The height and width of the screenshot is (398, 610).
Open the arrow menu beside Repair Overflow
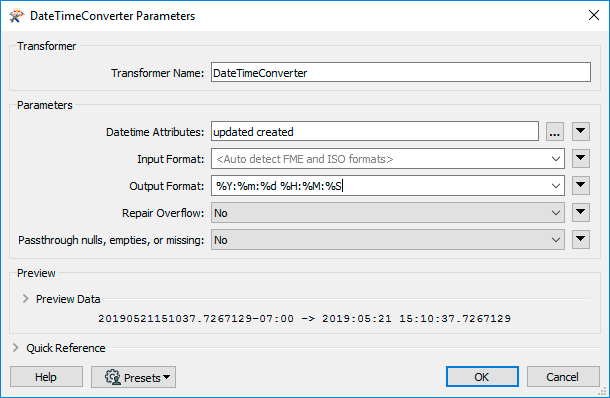pos(581,212)
